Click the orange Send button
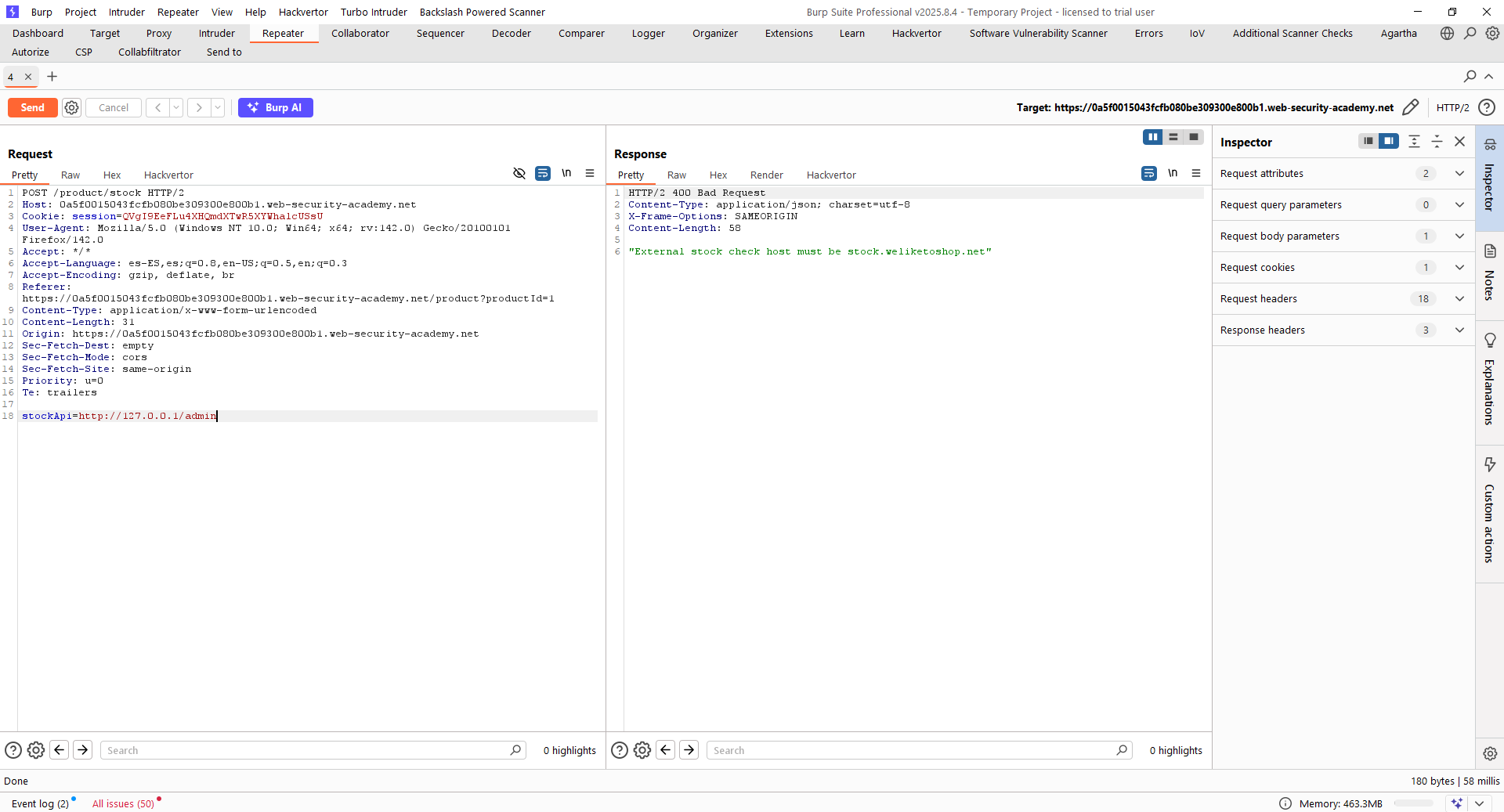Viewport: 1504px width, 812px height. point(32,107)
